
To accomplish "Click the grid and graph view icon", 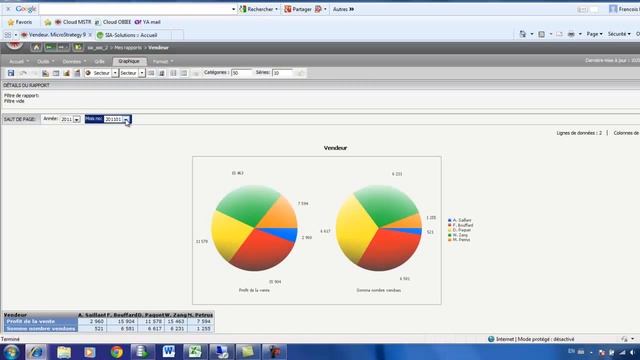I will tap(77, 73).
